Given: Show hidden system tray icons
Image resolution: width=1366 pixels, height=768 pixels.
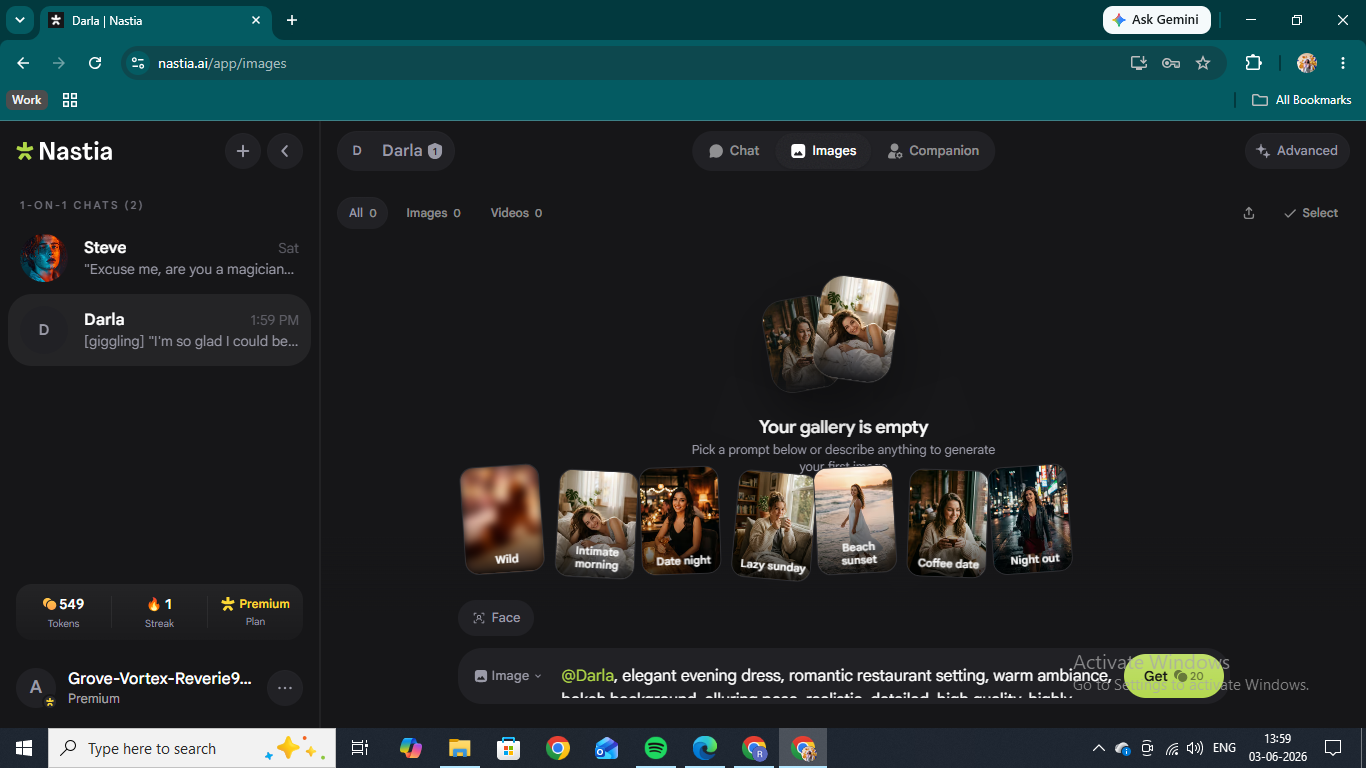Looking at the screenshot, I should 1099,748.
